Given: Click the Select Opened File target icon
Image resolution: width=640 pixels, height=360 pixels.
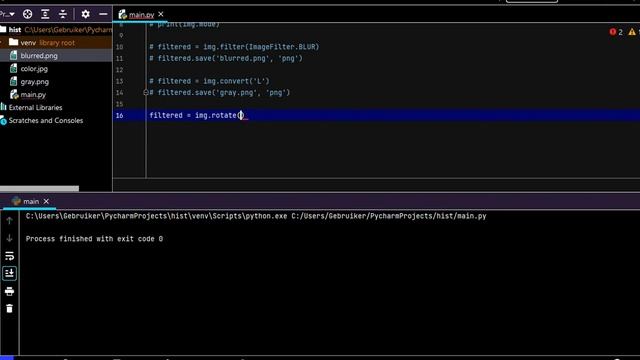Looking at the screenshot, I should tap(27, 14).
